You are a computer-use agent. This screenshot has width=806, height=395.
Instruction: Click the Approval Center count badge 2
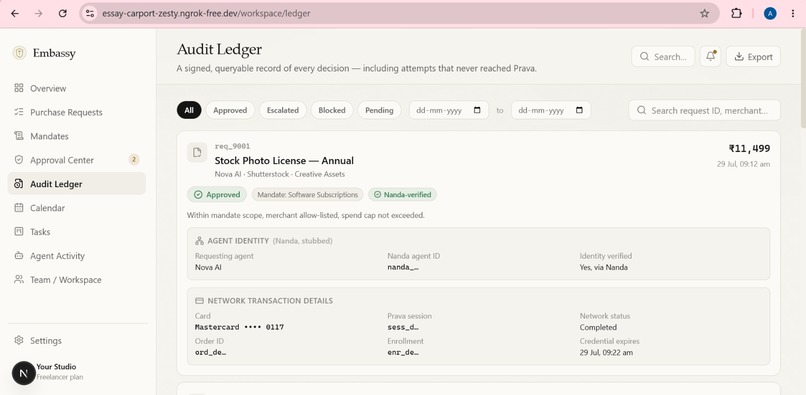[134, 160]
